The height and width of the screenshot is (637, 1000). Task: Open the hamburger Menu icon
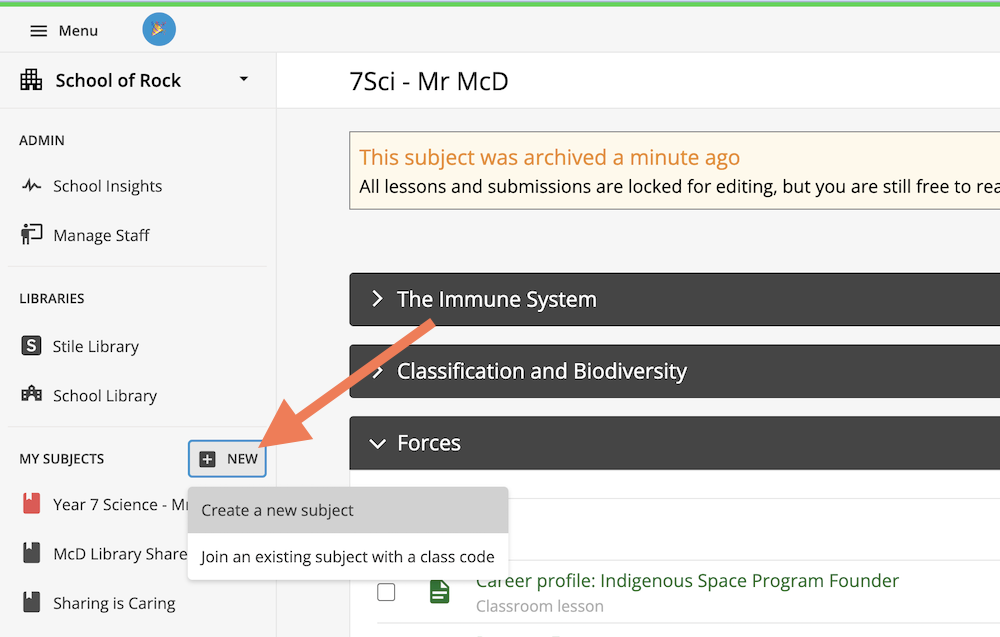38,31
